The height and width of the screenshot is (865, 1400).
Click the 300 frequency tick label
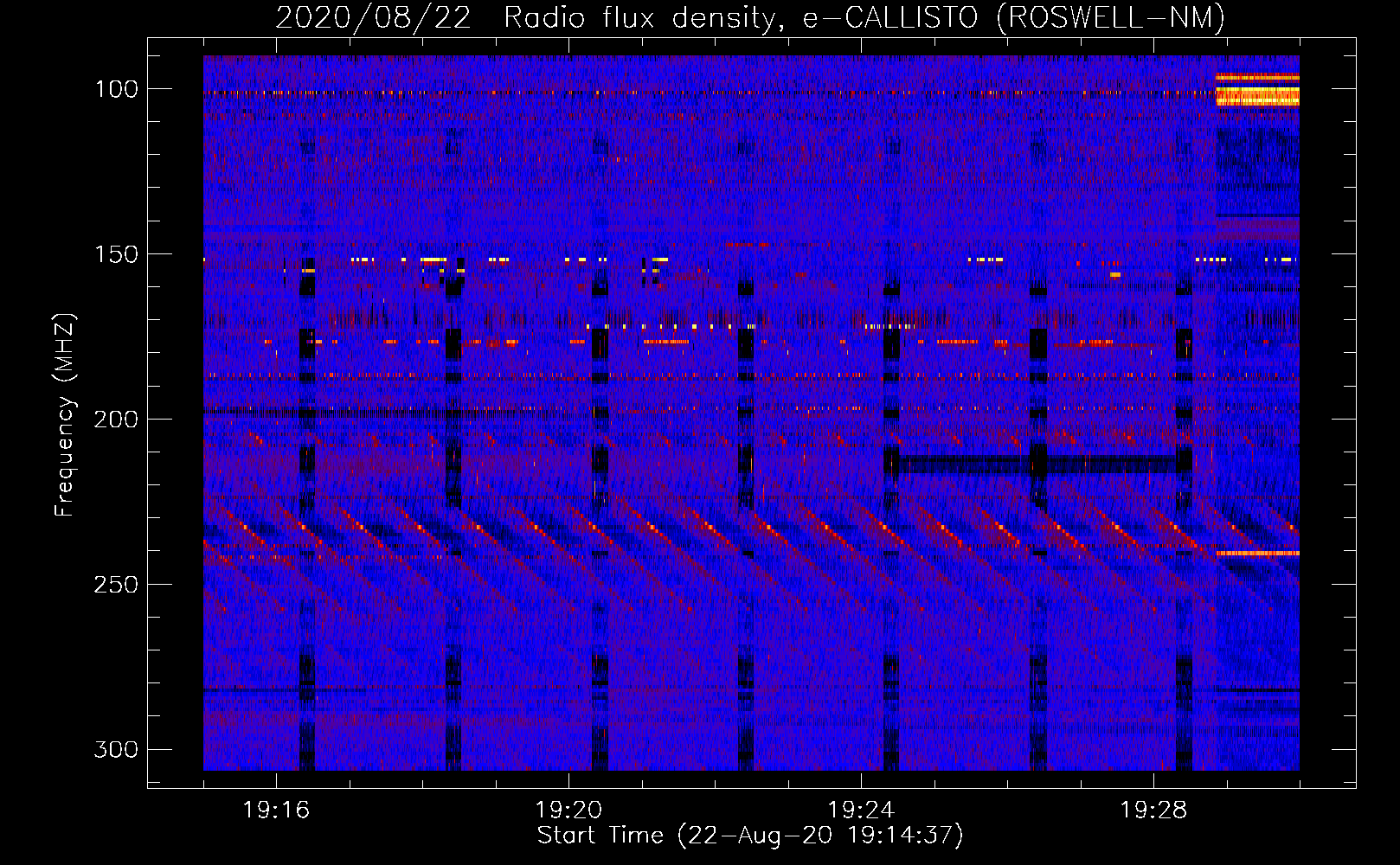[116, 749]
